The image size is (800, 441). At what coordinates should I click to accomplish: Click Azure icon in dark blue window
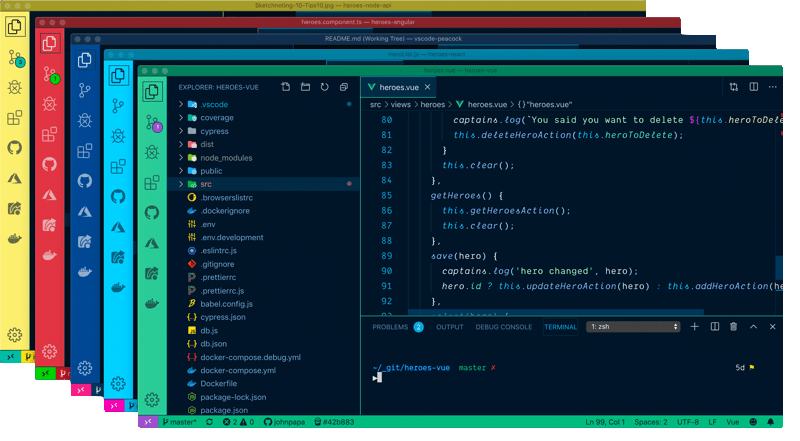tap(85, 211)
